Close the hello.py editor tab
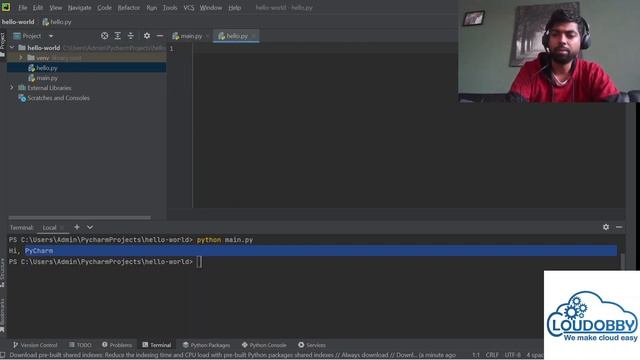Image resolution: width=640 pixels, height=360 pixels. tap(254, 36)
